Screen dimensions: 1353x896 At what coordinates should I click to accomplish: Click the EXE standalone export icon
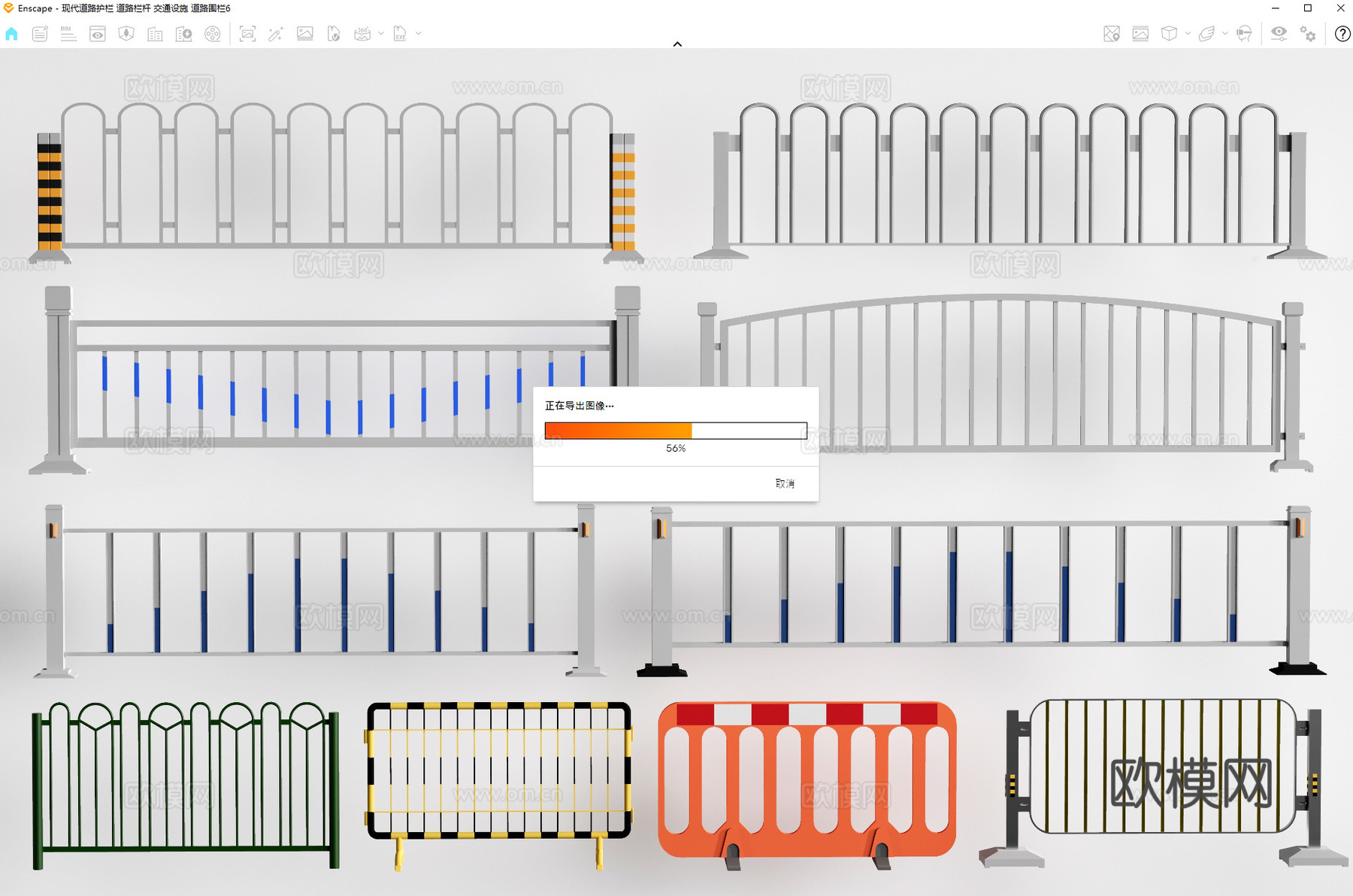[400, 34]
